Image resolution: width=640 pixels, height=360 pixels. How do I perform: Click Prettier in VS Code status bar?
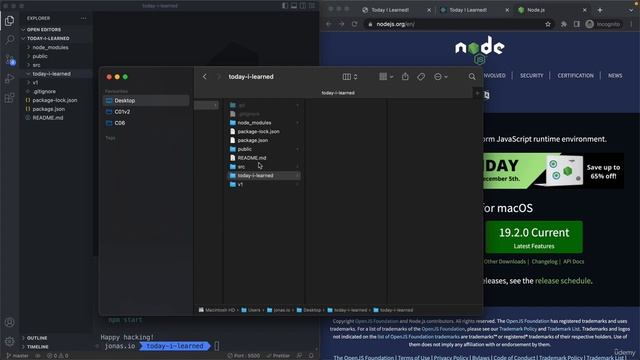pos(278,356)
